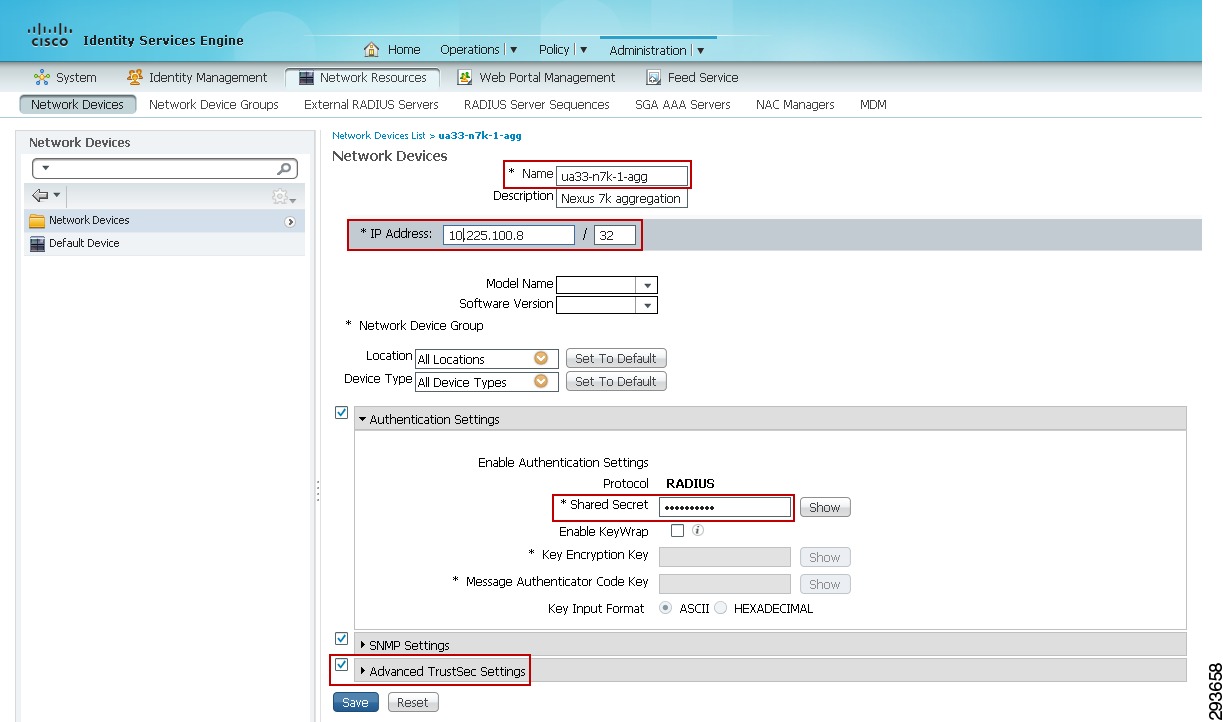Click the search magnifier in left panel
This screenshot has height=722, width=1223.
285,169
